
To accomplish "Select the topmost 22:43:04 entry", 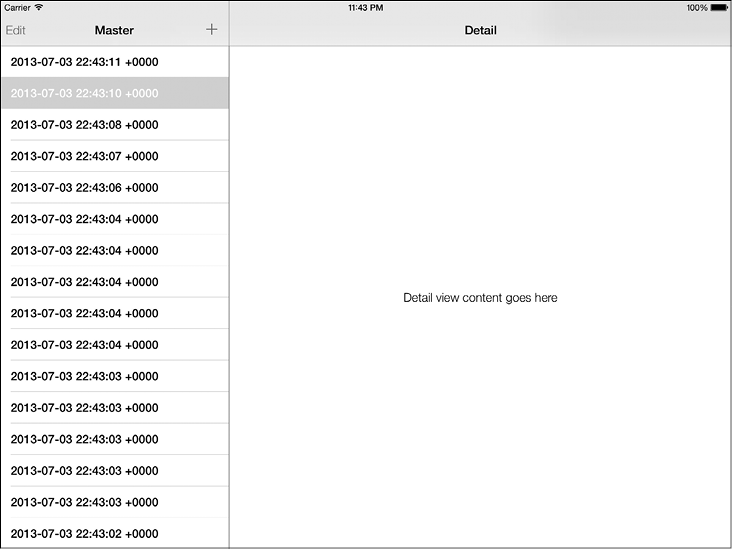I will pyautogui.click(x=85, y=219).
